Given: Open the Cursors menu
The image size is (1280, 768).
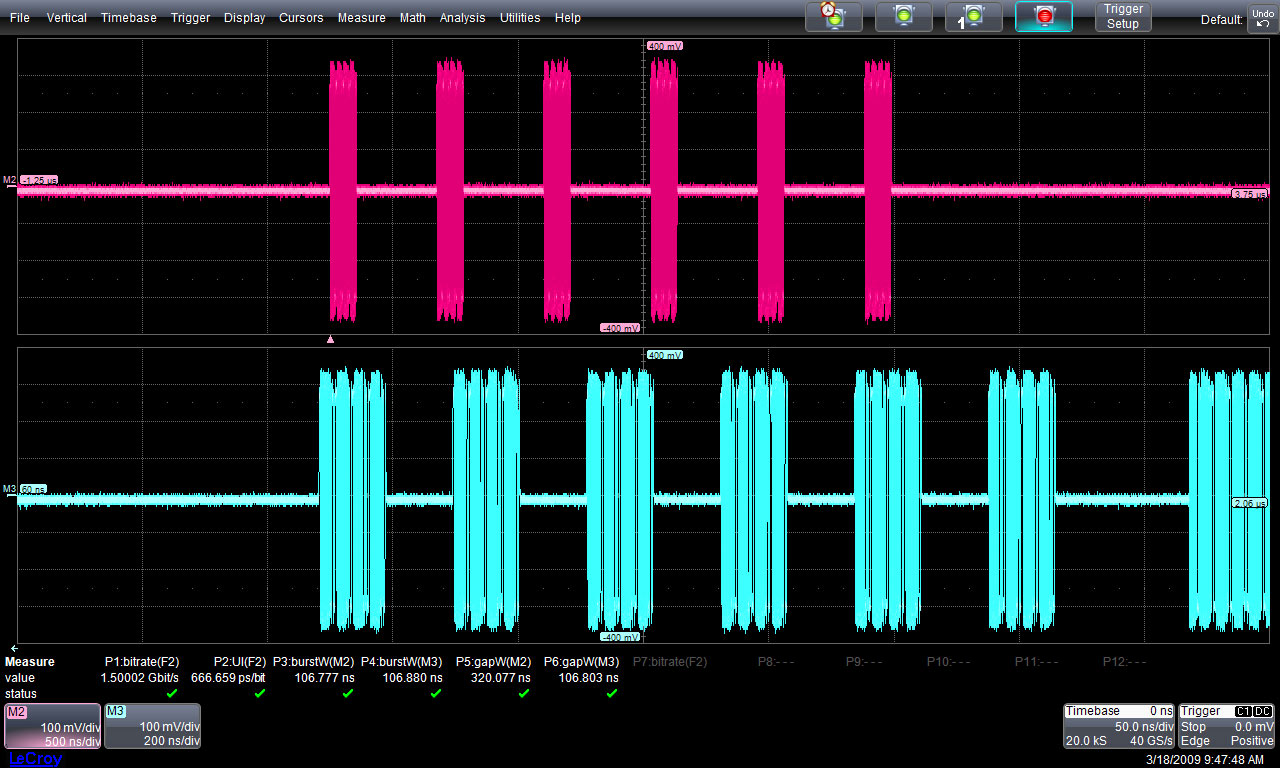Looking at the screenshot, I should coord(301,18).
